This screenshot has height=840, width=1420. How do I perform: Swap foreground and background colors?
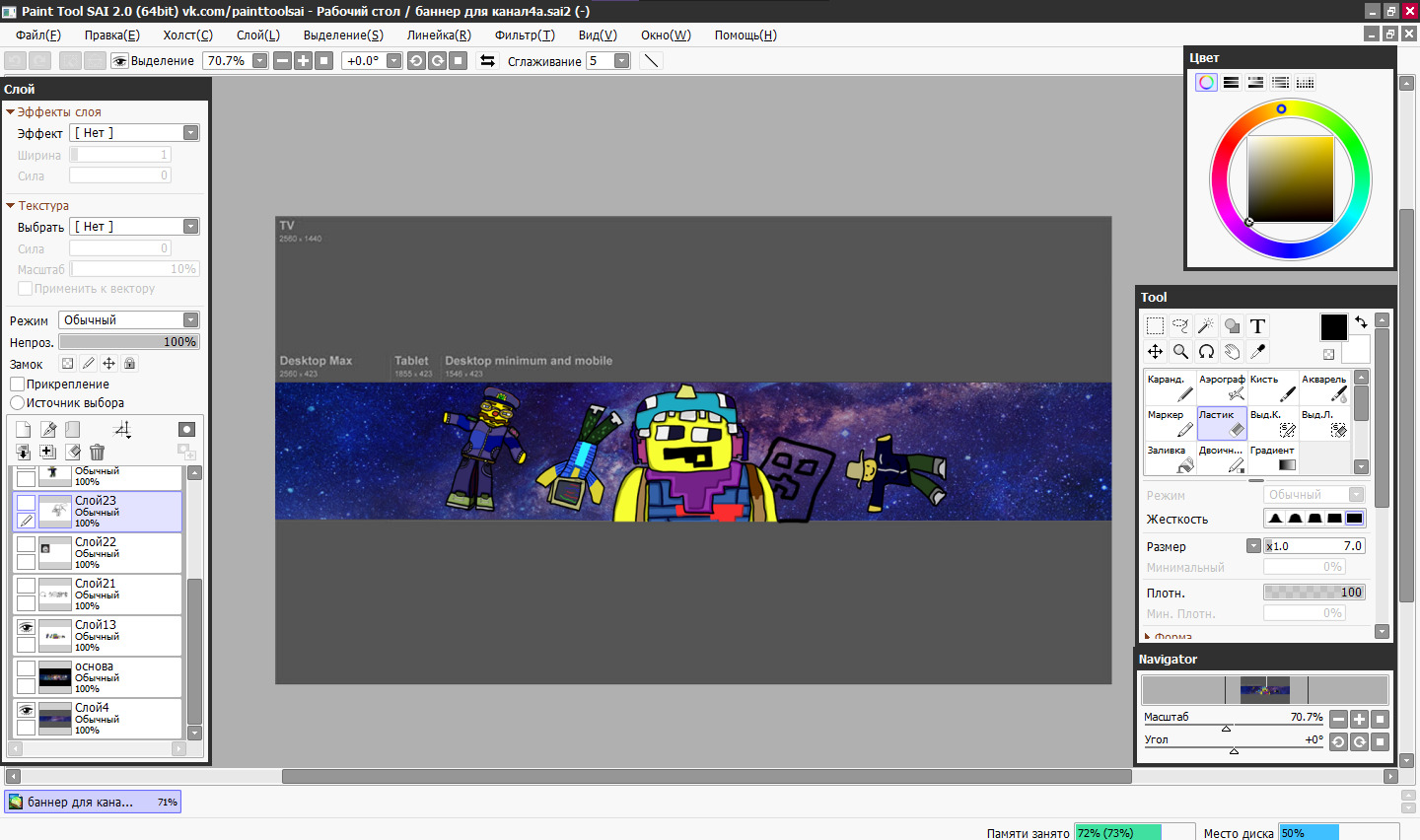coord(1361,322)
